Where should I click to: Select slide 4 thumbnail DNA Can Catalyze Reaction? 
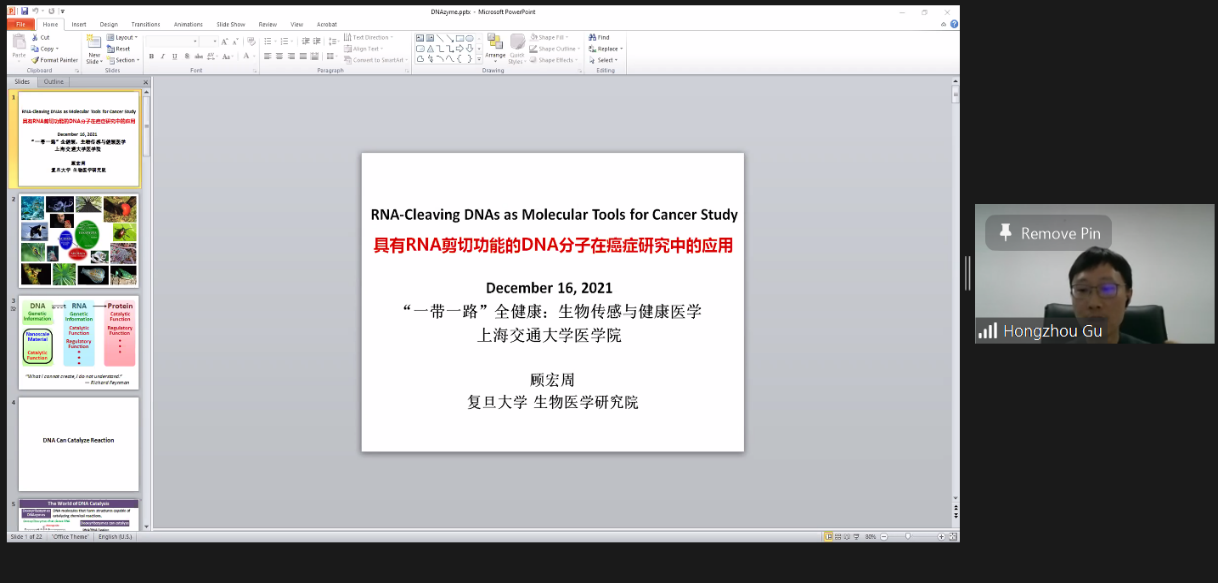coord(79,445)
